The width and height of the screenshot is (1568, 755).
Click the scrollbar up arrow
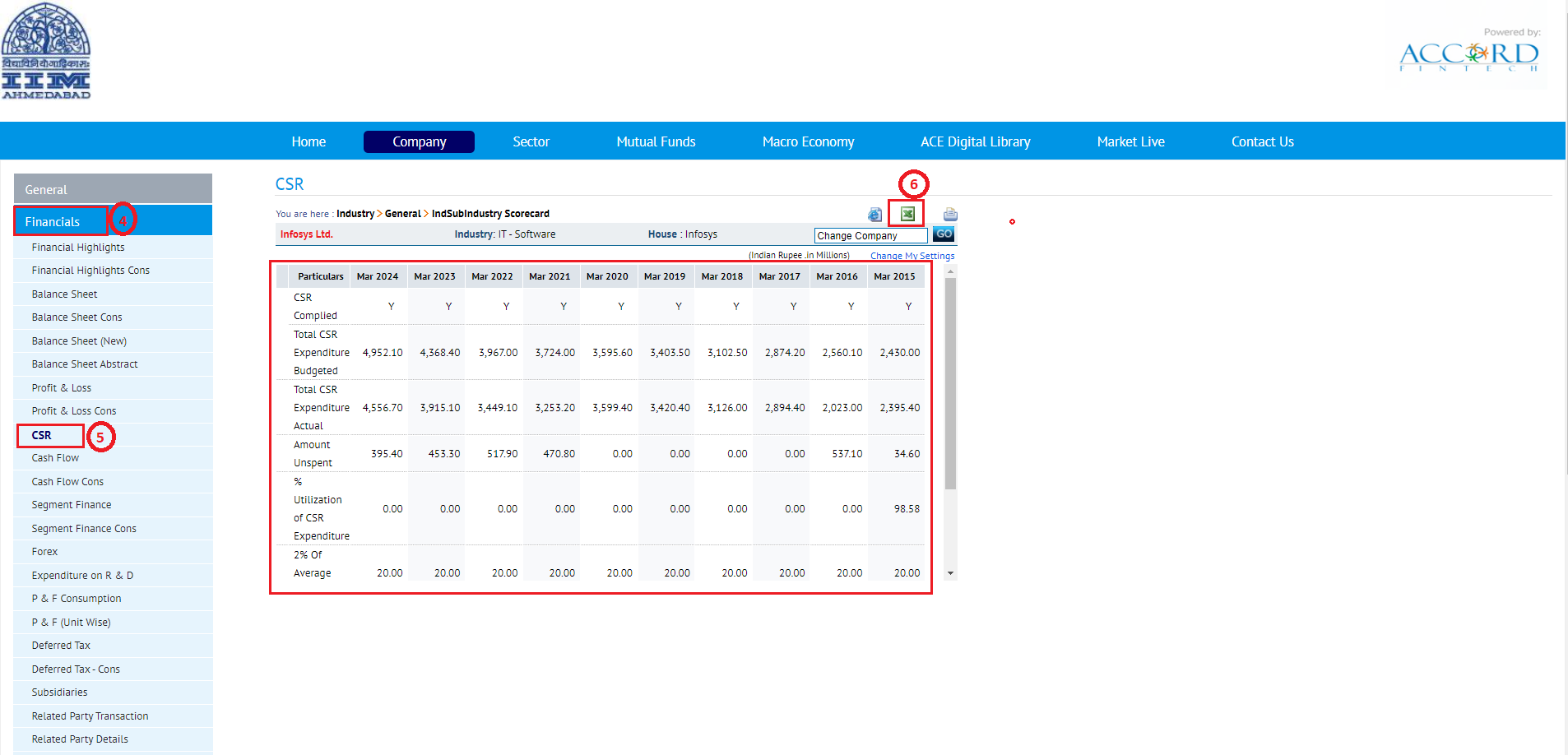tap(950, 271)
